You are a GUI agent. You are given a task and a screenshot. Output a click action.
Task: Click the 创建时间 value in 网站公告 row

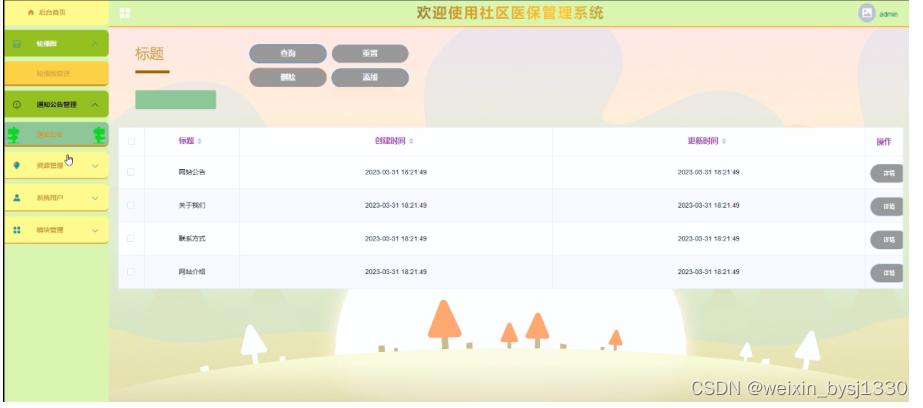[x=396, y=173]
